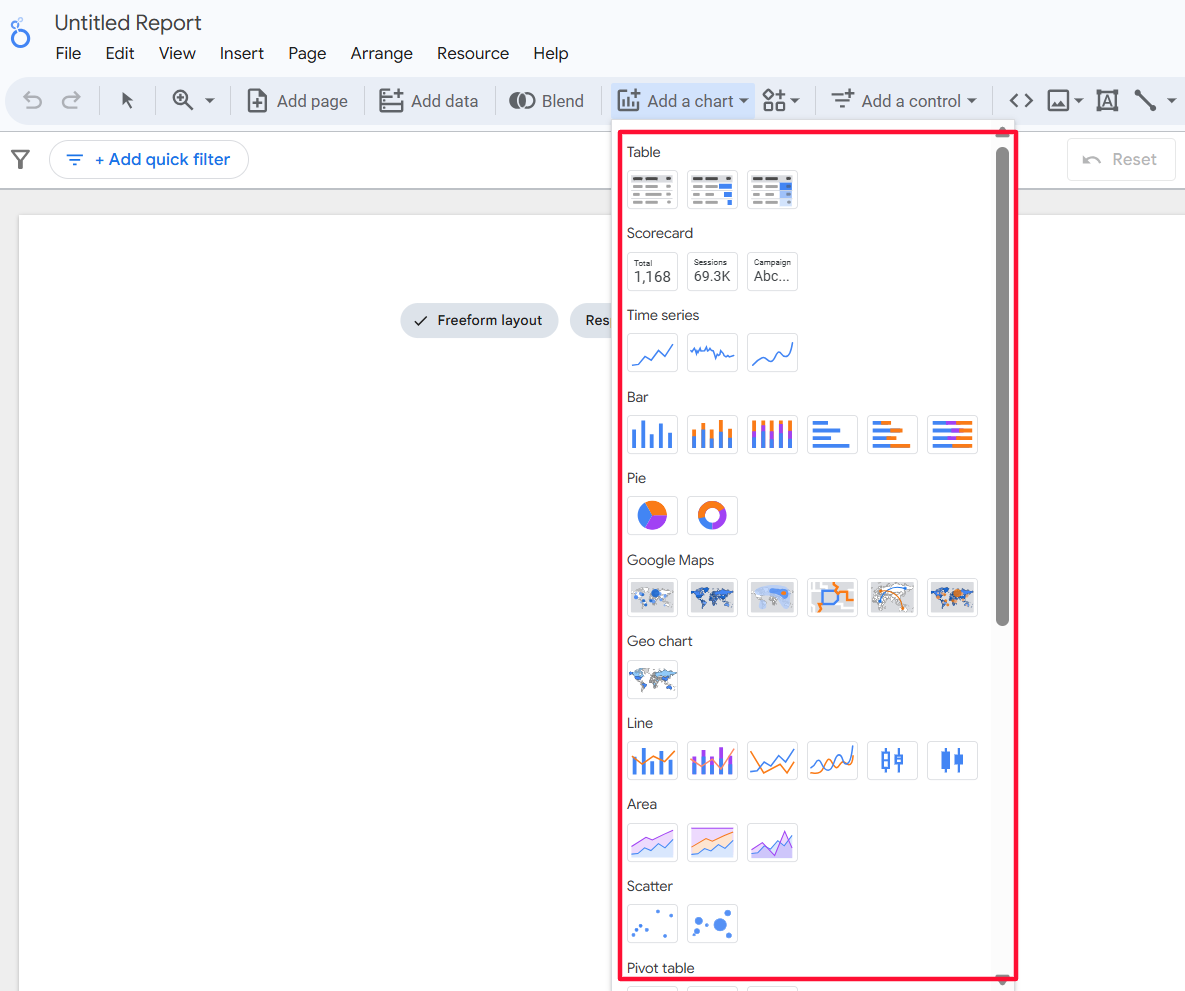Open the Resource menu
Screen dimensions: 1185x991
click(472, 53)
